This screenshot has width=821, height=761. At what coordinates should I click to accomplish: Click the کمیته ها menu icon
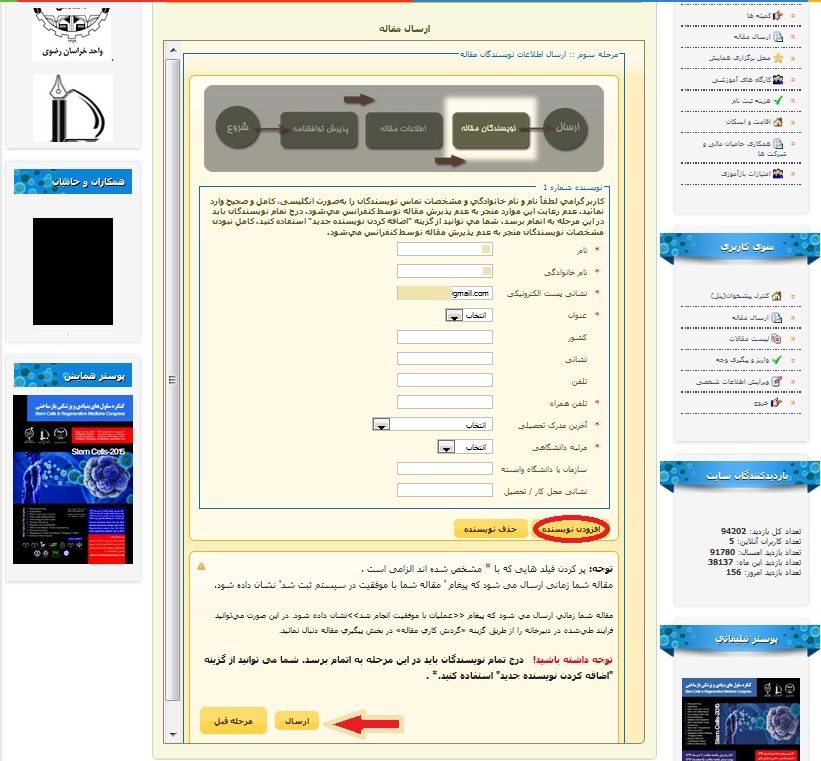click(x=778, y=15)
